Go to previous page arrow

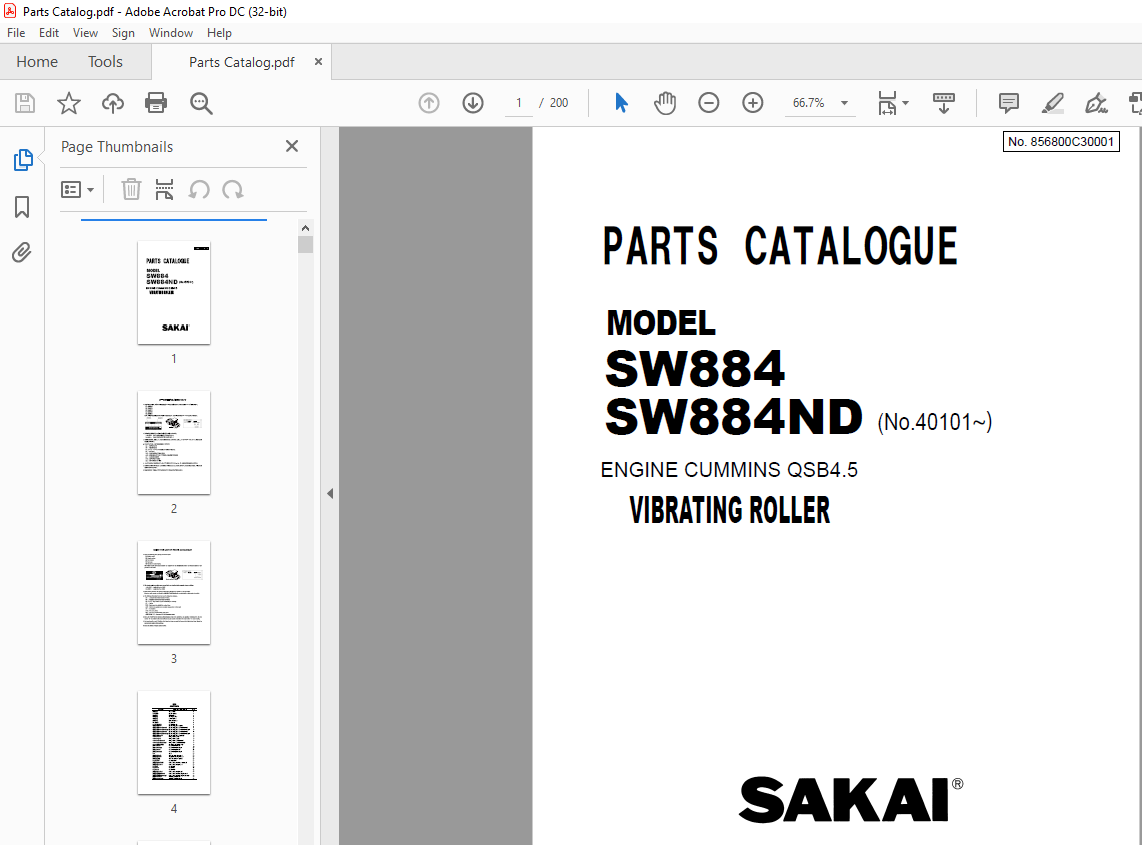pyautogui.click(x=429, y=103)
